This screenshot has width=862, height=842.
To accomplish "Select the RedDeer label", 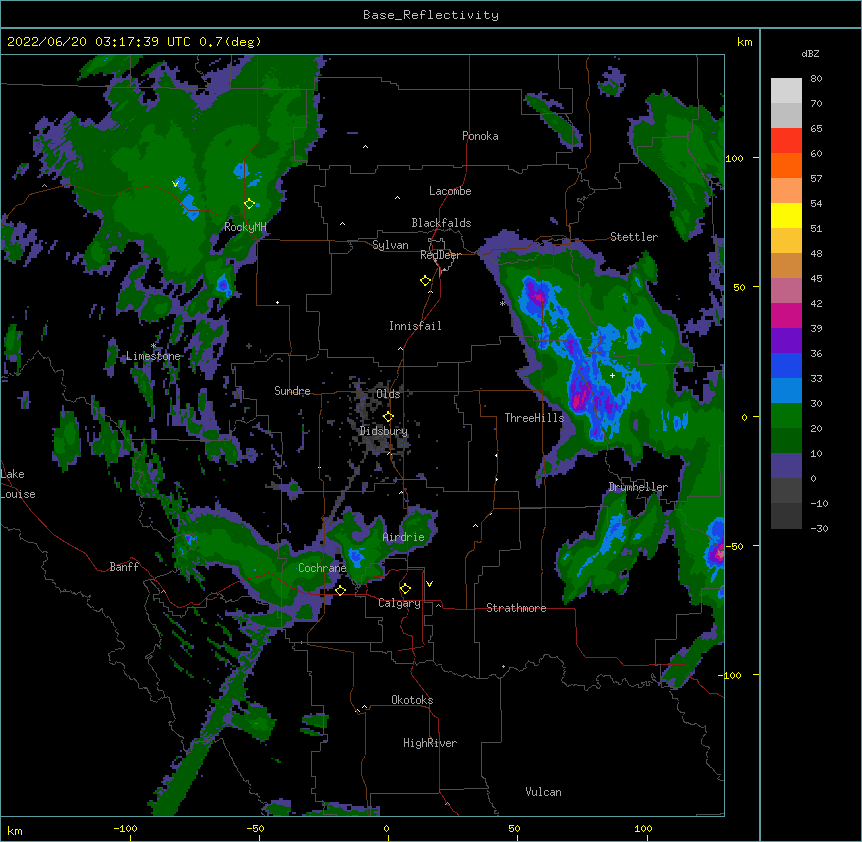I will pos(440,255).
